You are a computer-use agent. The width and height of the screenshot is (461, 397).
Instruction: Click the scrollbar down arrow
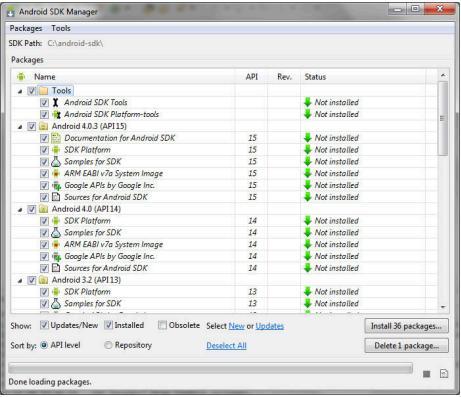443,307
